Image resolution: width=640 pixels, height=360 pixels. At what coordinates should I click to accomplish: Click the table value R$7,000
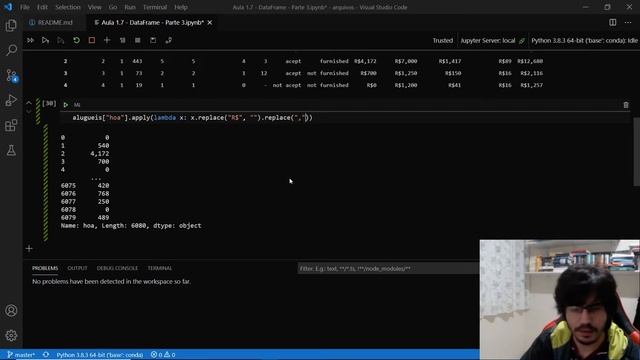[406, 61]
